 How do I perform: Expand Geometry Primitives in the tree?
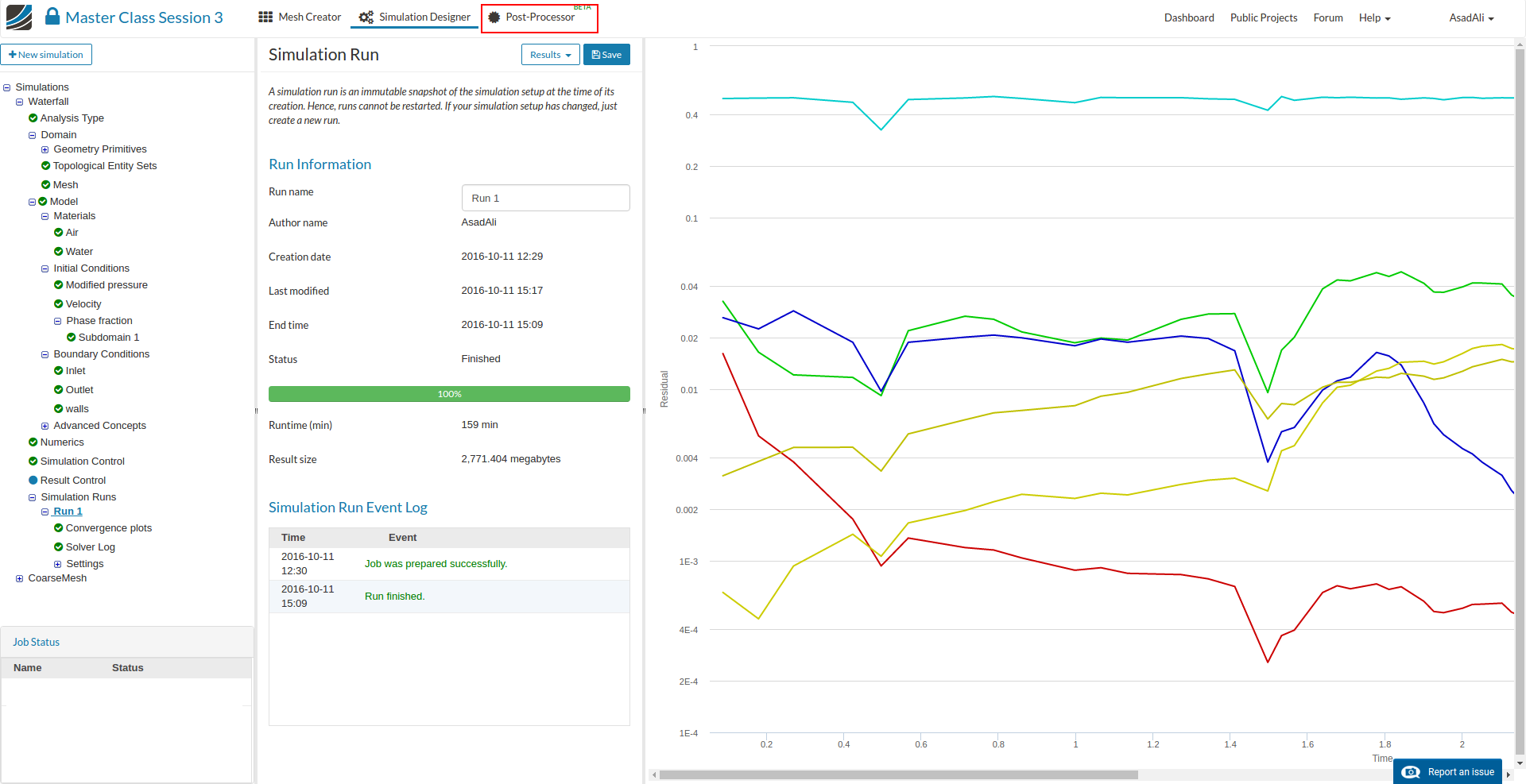pos(45,150)
